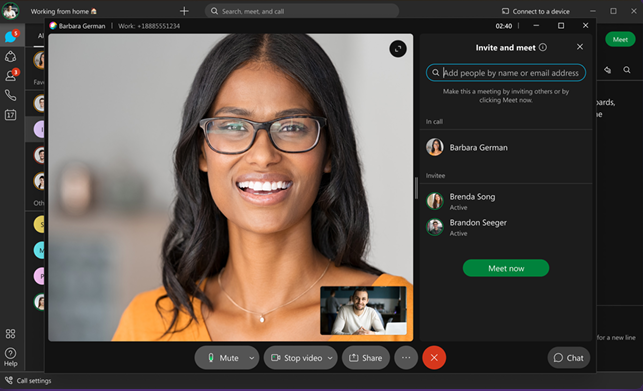Open the audio options dropdown next to Mute
This screenshot has height=391, width=643.
[252, 358]
